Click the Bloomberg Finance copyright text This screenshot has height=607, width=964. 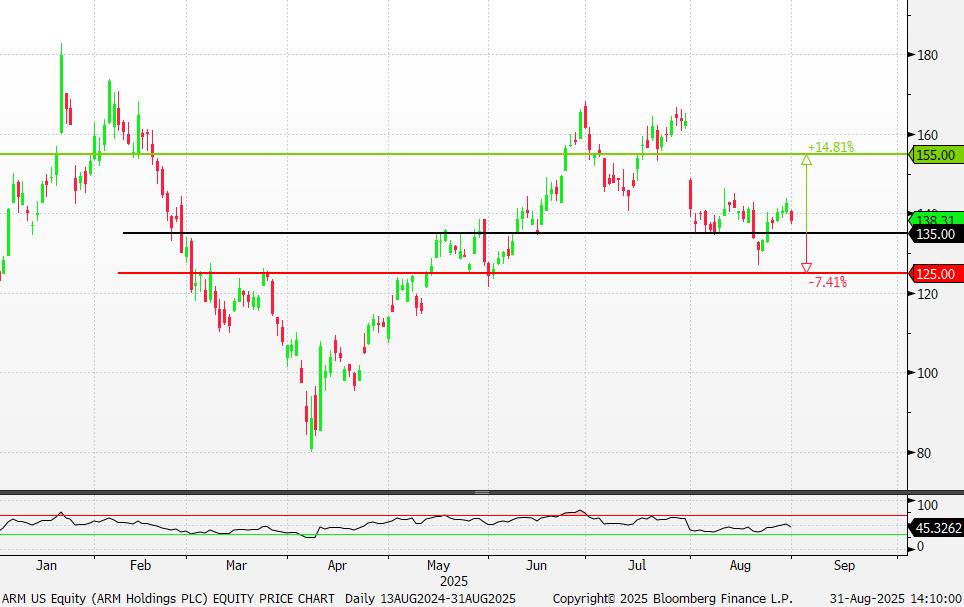click(x=673, y=598)
